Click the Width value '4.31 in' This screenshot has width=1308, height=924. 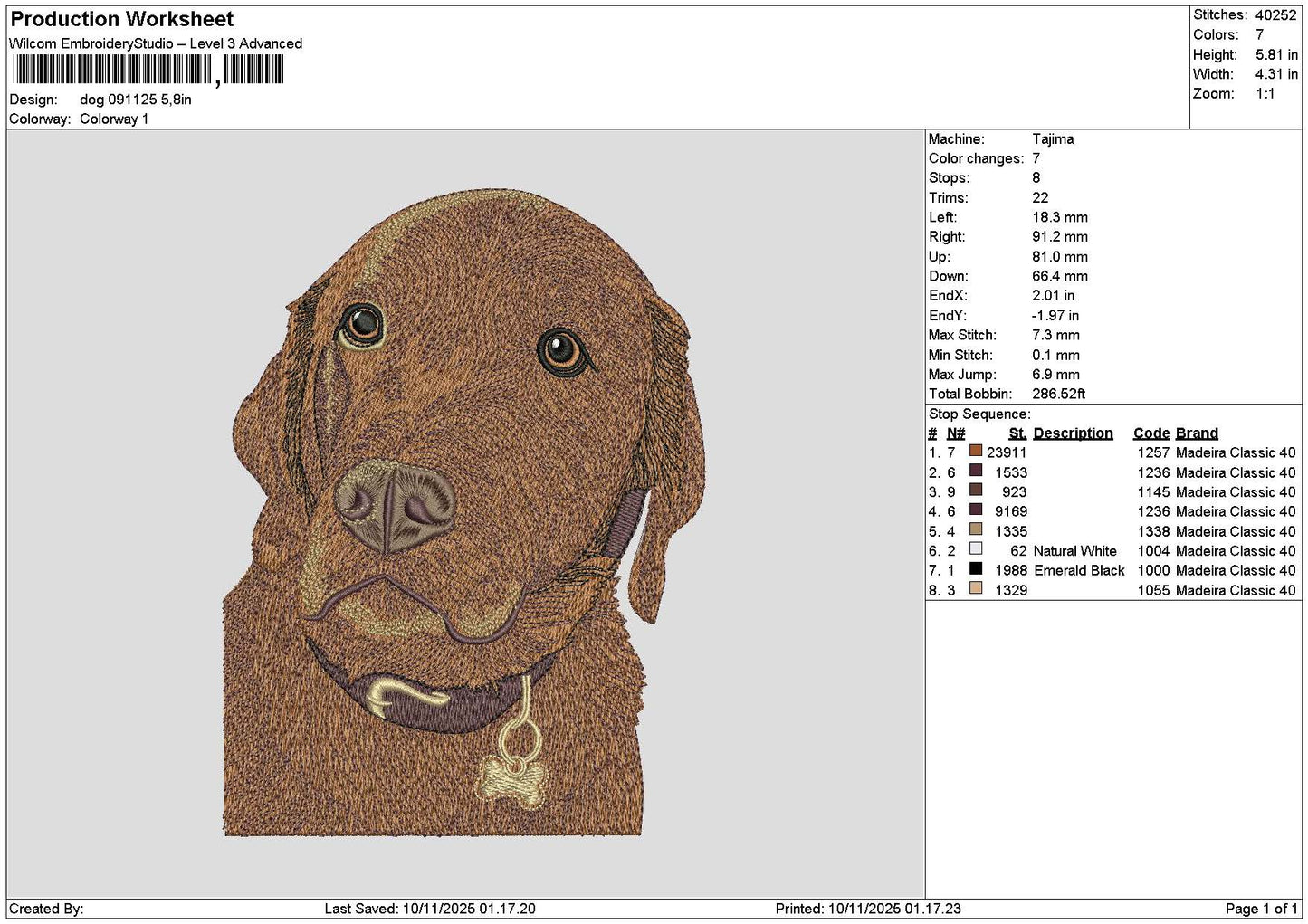point(1276,74)
